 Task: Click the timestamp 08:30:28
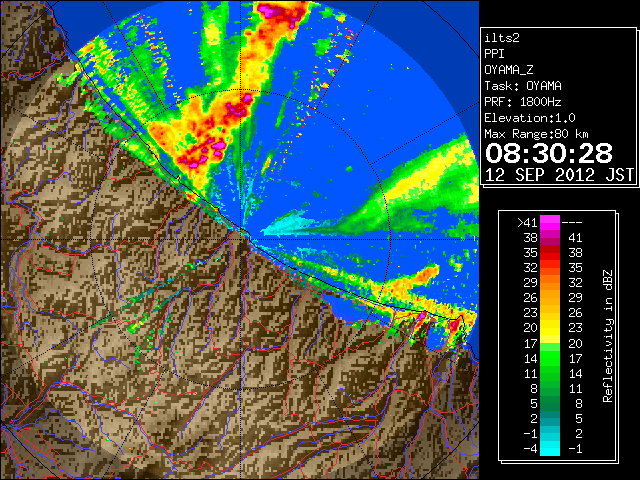pyautogui.click(x=549, y=153)
